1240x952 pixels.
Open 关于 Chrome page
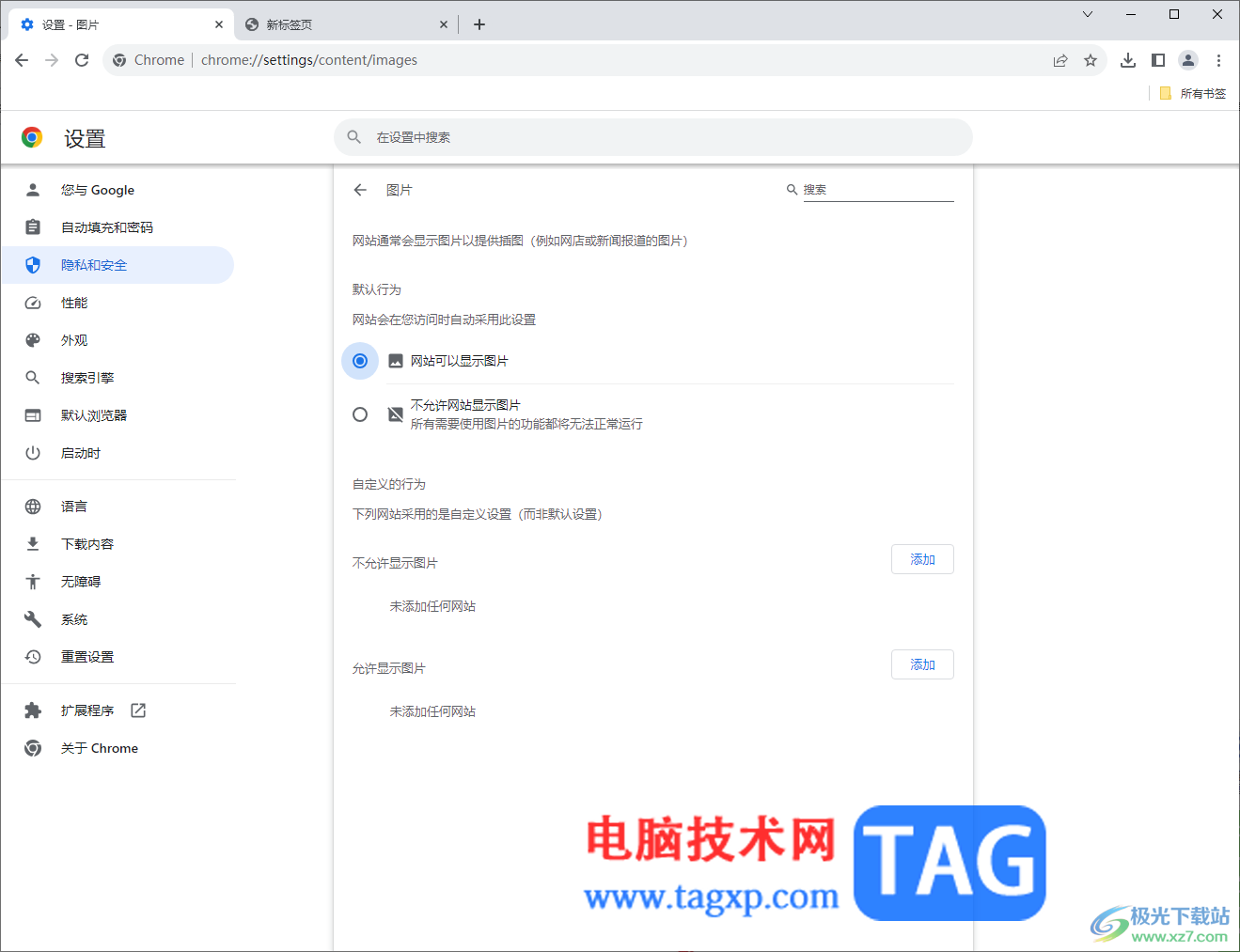(x=118, y=748)
